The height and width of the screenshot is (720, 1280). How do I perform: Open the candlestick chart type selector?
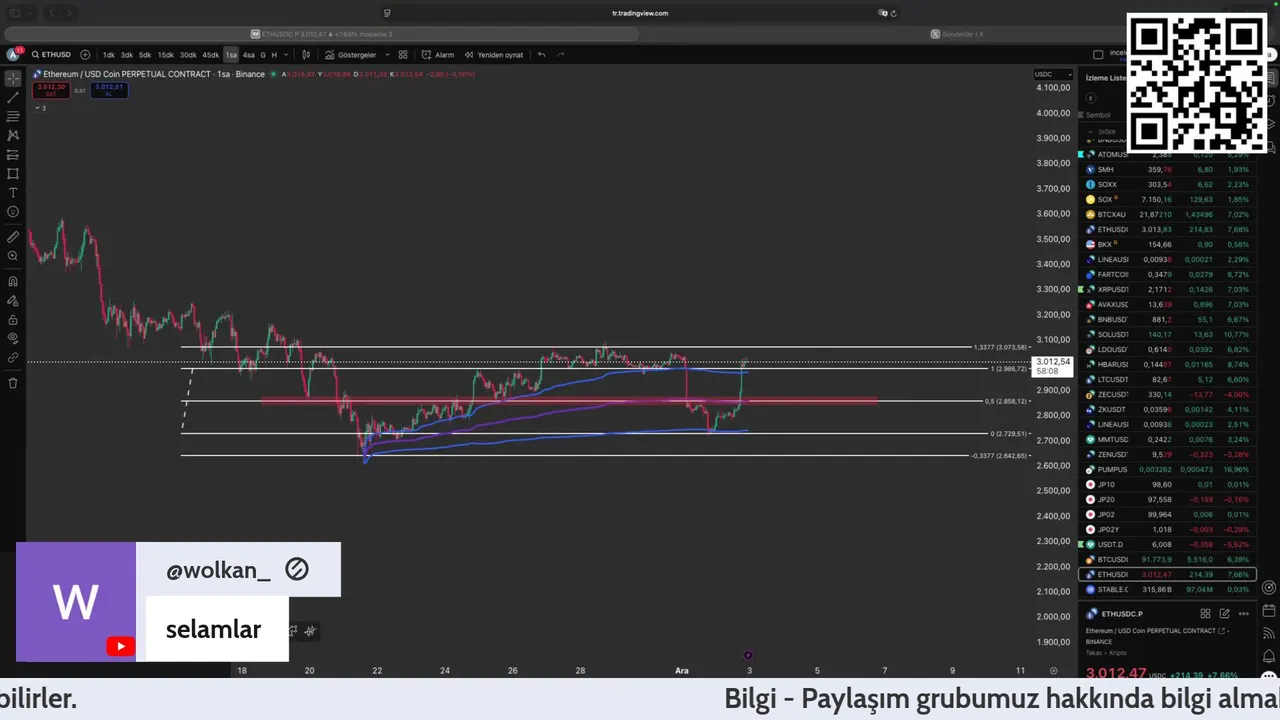tap(306, 55)
